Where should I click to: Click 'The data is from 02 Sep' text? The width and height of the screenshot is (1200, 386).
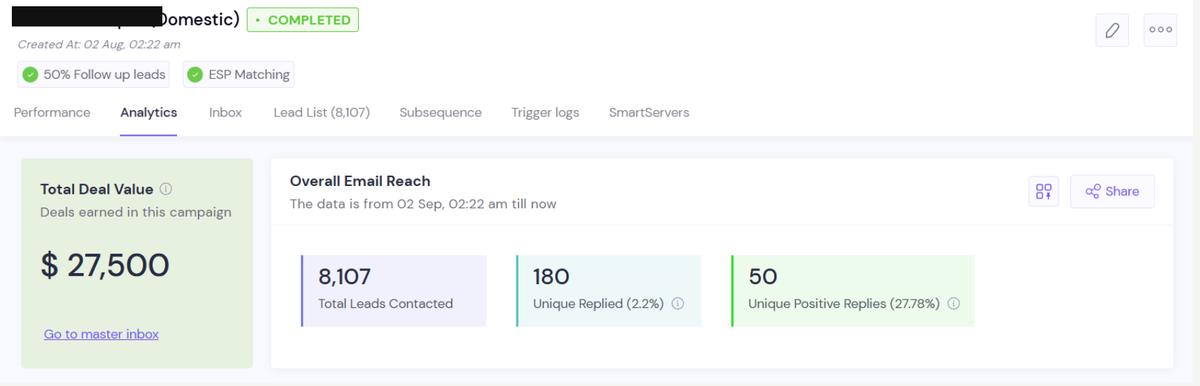(423, 204)
